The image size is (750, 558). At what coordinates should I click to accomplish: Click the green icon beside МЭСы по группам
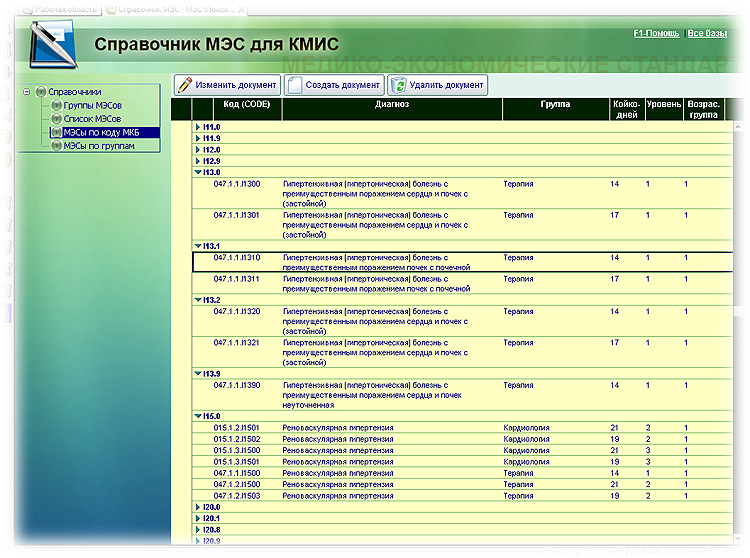(56, 146)
